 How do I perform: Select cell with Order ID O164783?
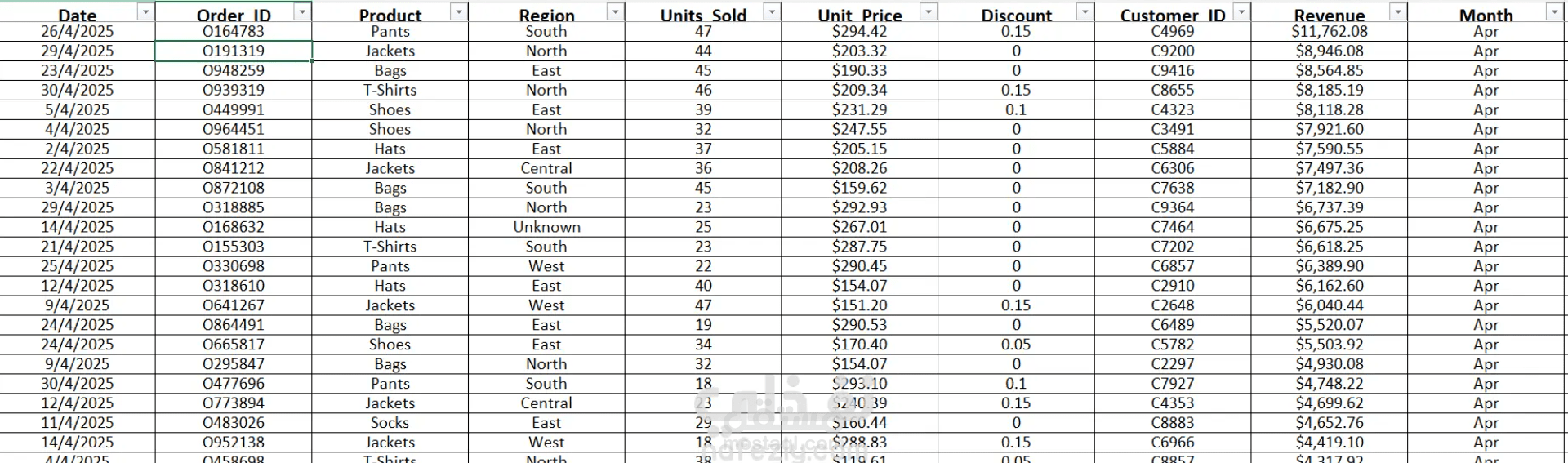pyautogui.click(x=234, y=31)
